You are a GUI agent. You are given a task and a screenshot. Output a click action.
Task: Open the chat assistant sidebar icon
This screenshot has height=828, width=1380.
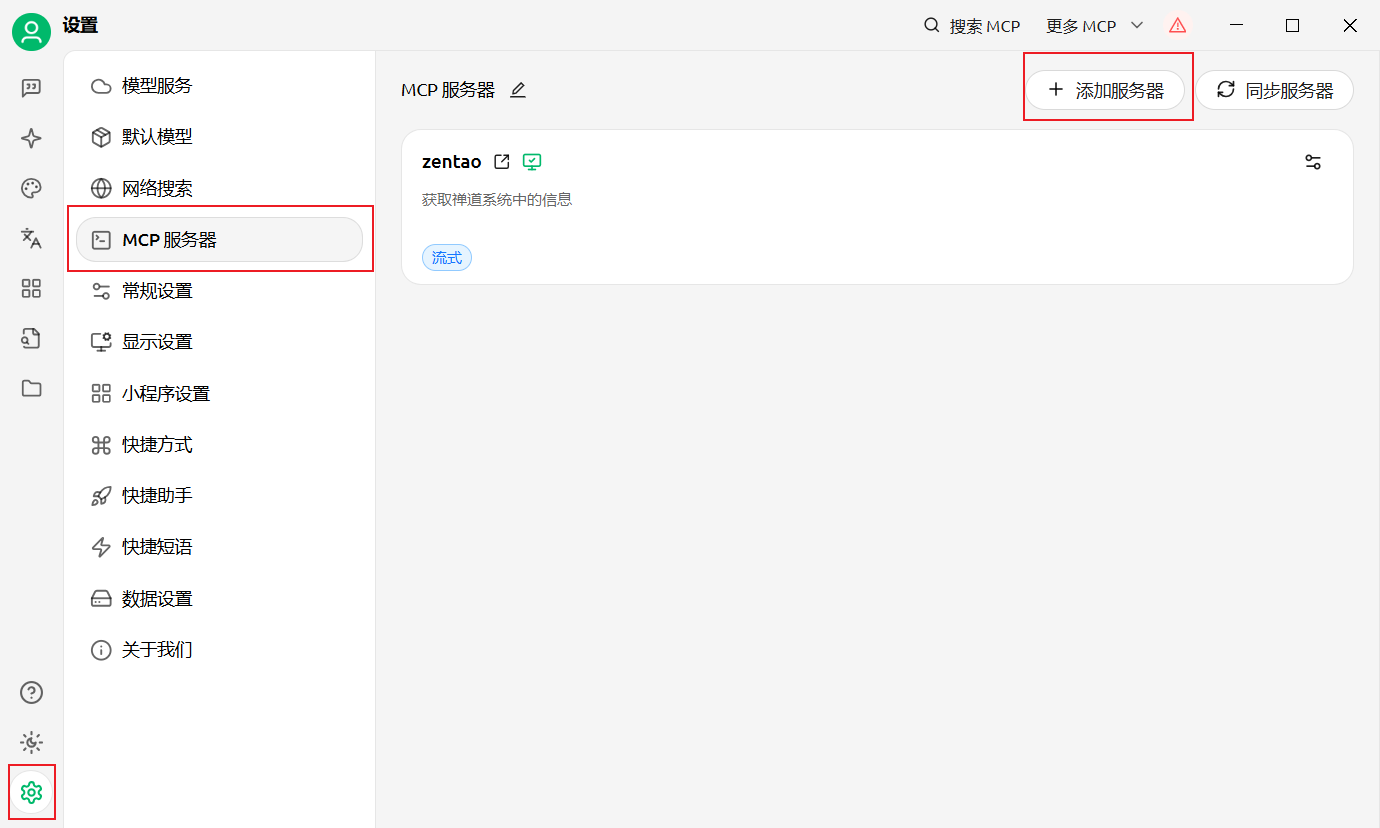[x=31, y=88]
